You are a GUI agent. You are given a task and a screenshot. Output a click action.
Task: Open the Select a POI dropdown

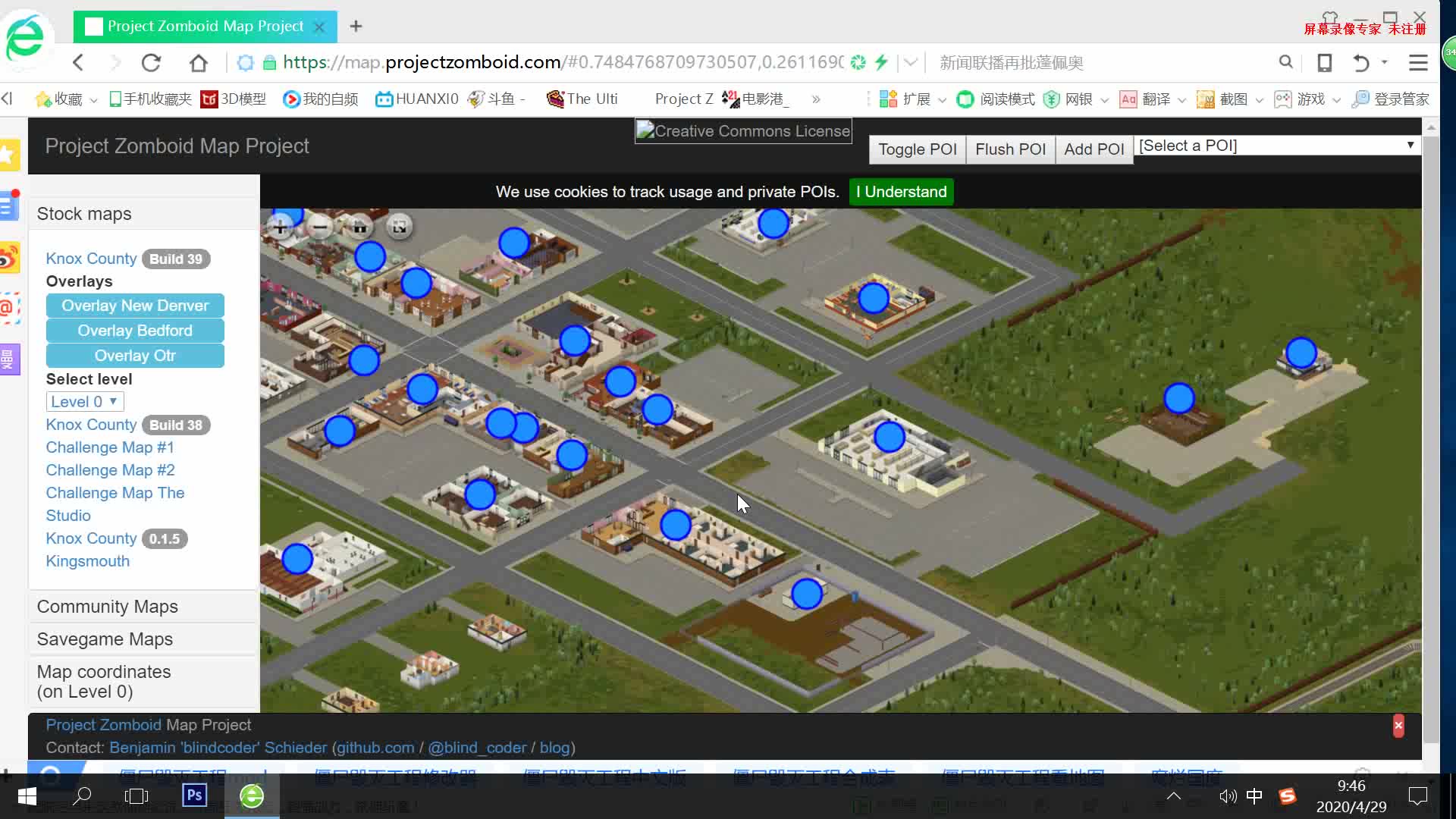1277,146
